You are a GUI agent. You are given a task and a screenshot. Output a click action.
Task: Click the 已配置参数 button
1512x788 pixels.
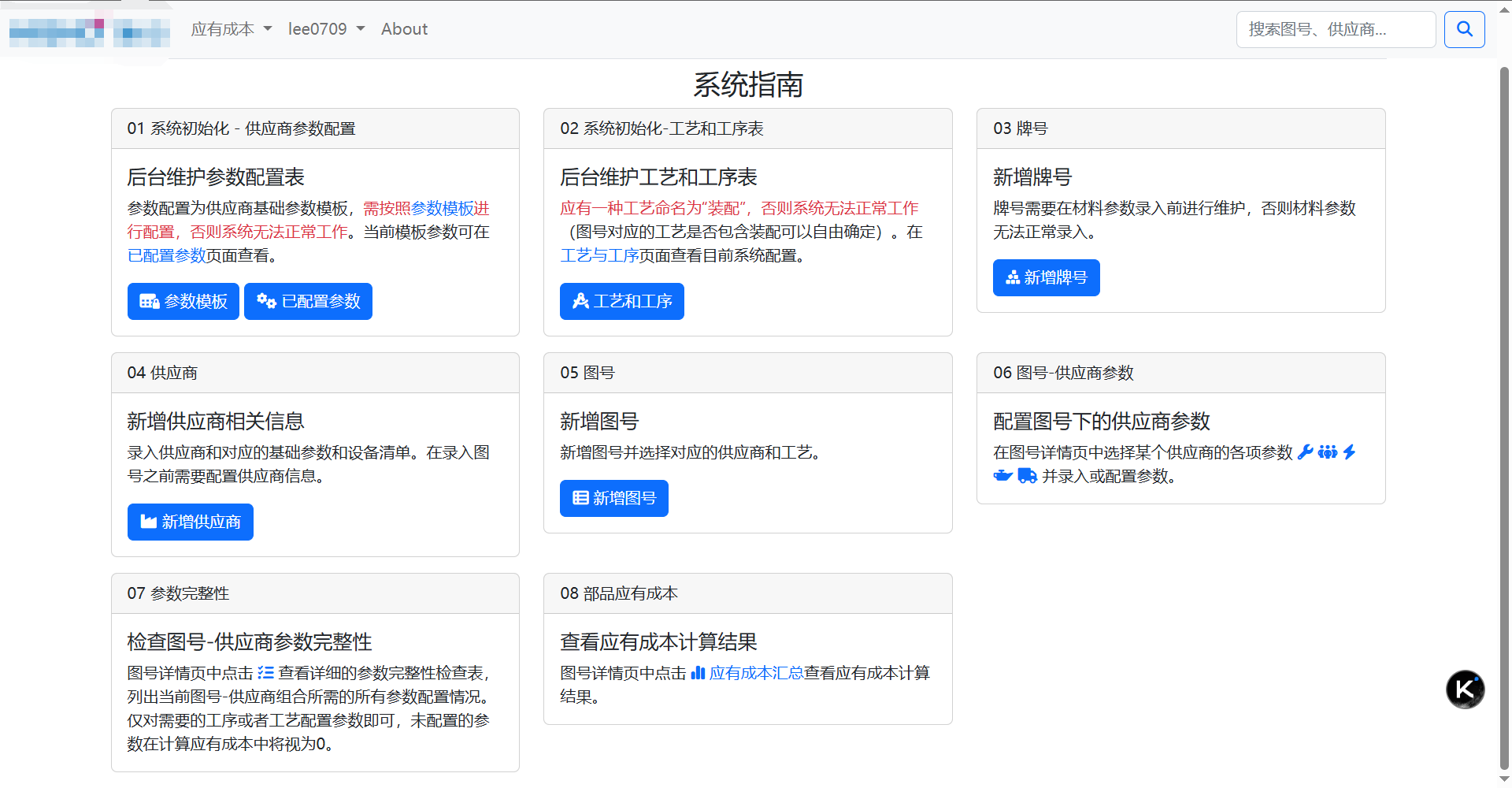click(x=308, y=301)
